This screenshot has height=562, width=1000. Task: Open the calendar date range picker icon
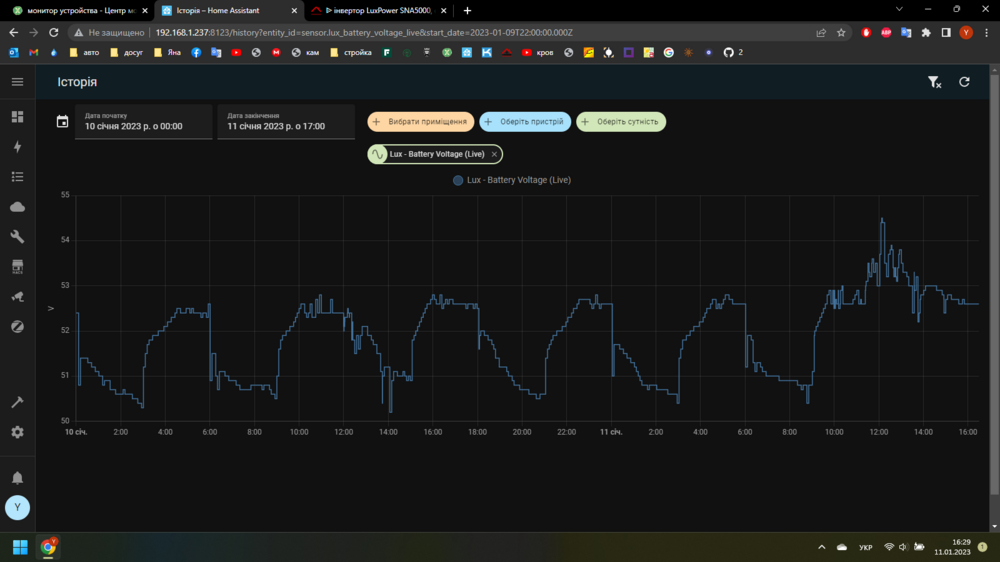(63, 122)
